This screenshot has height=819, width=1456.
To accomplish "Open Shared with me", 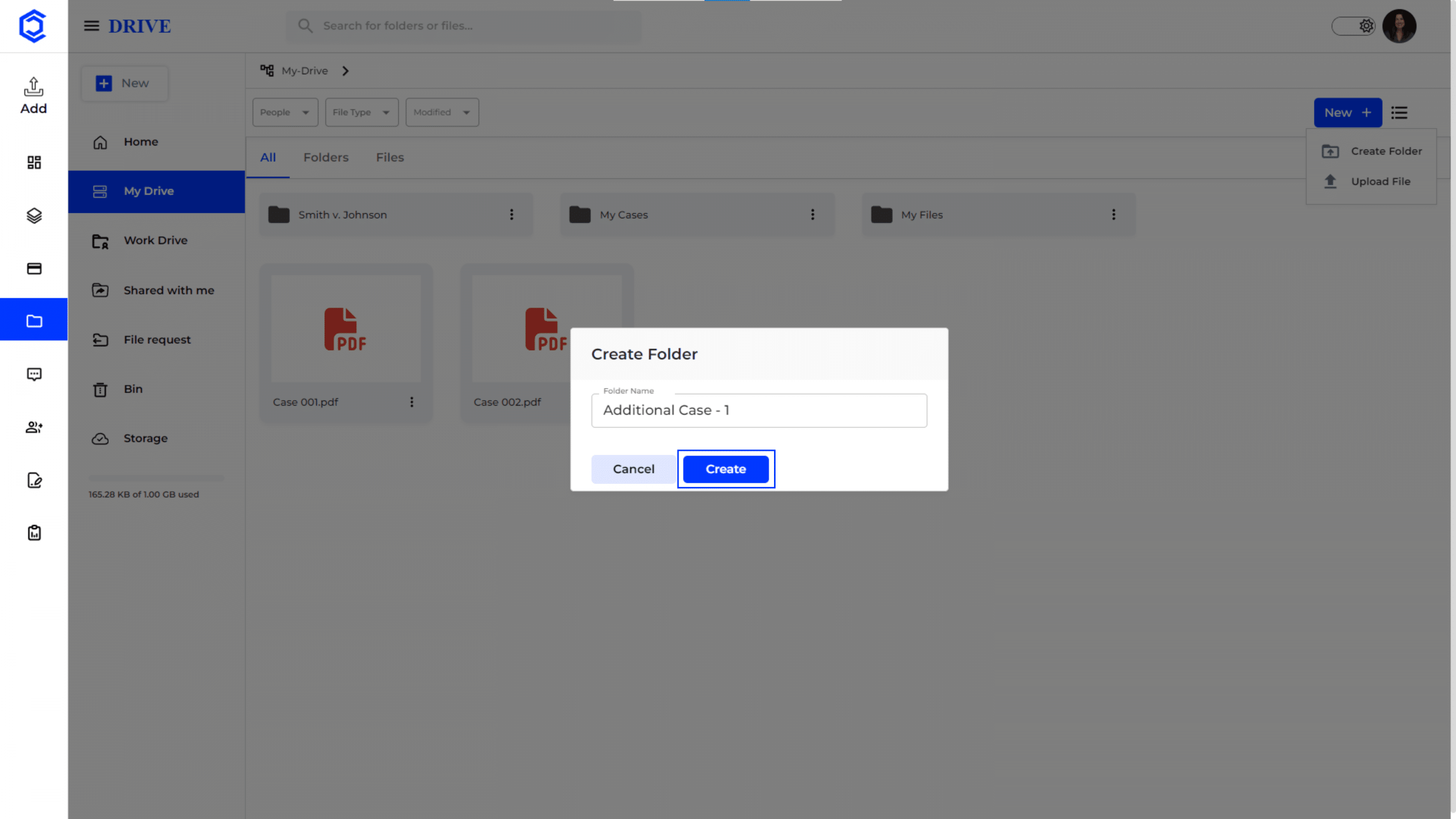I will (x=157, y=290).
